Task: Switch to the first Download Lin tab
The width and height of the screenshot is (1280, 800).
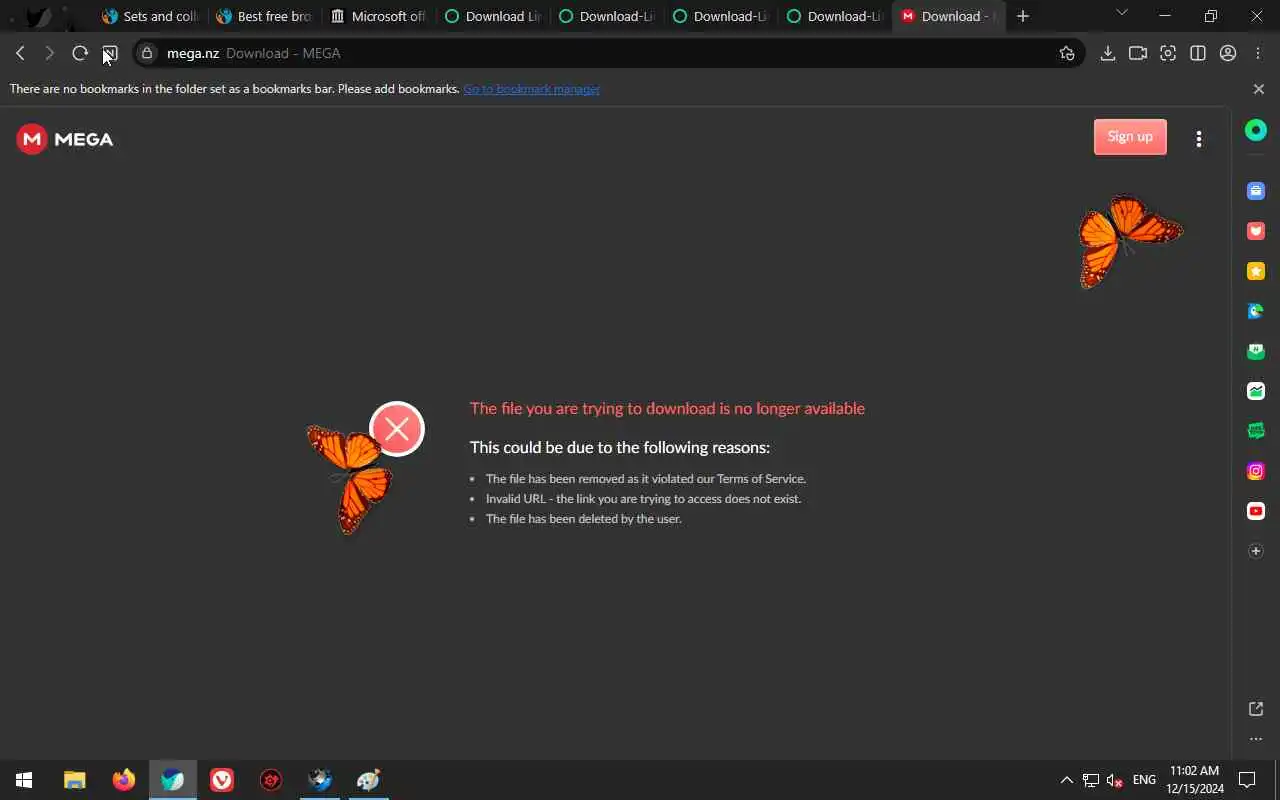Action: [493, 16]
